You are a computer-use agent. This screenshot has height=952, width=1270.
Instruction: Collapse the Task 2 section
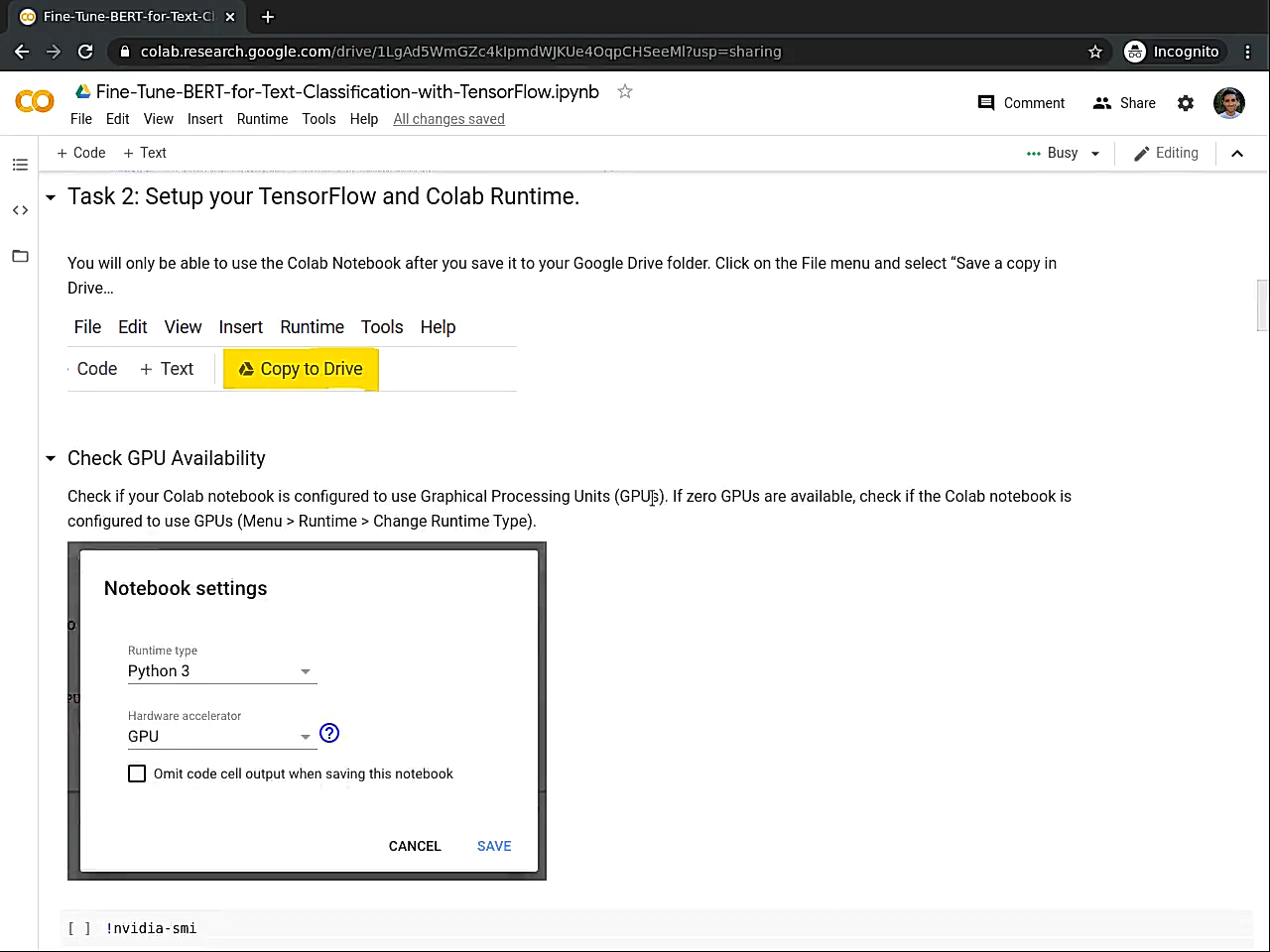[51, 197]
